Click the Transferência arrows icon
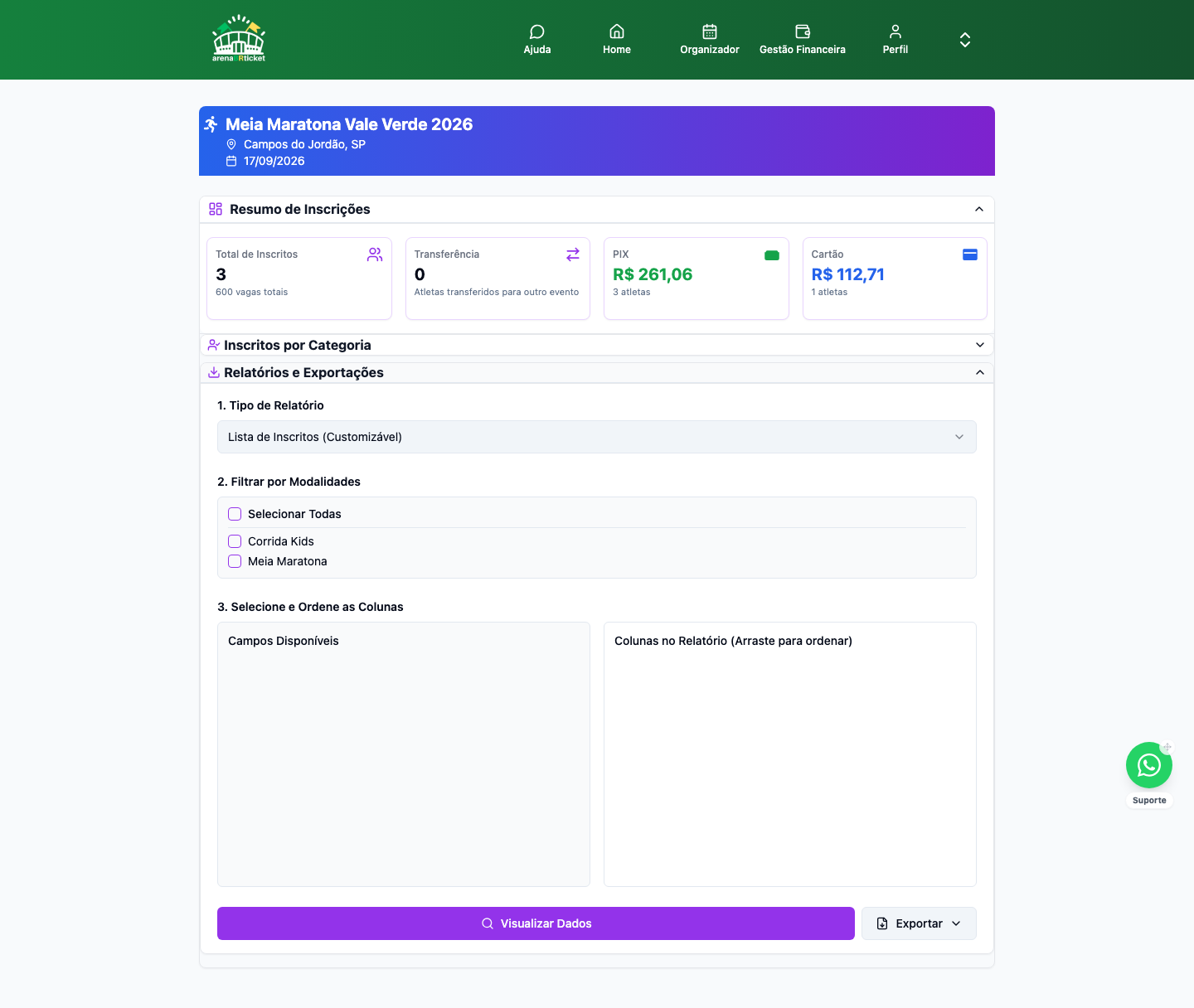1194x1008 pixels. [573, 254]
